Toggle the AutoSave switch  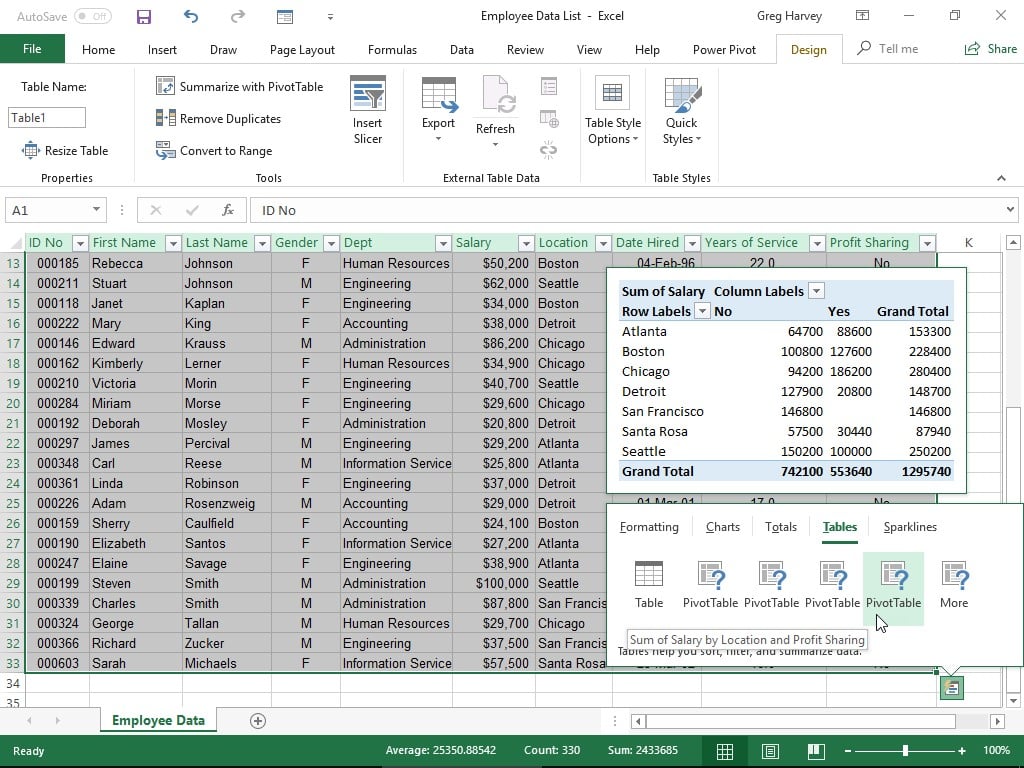click(x=92, y=17)
